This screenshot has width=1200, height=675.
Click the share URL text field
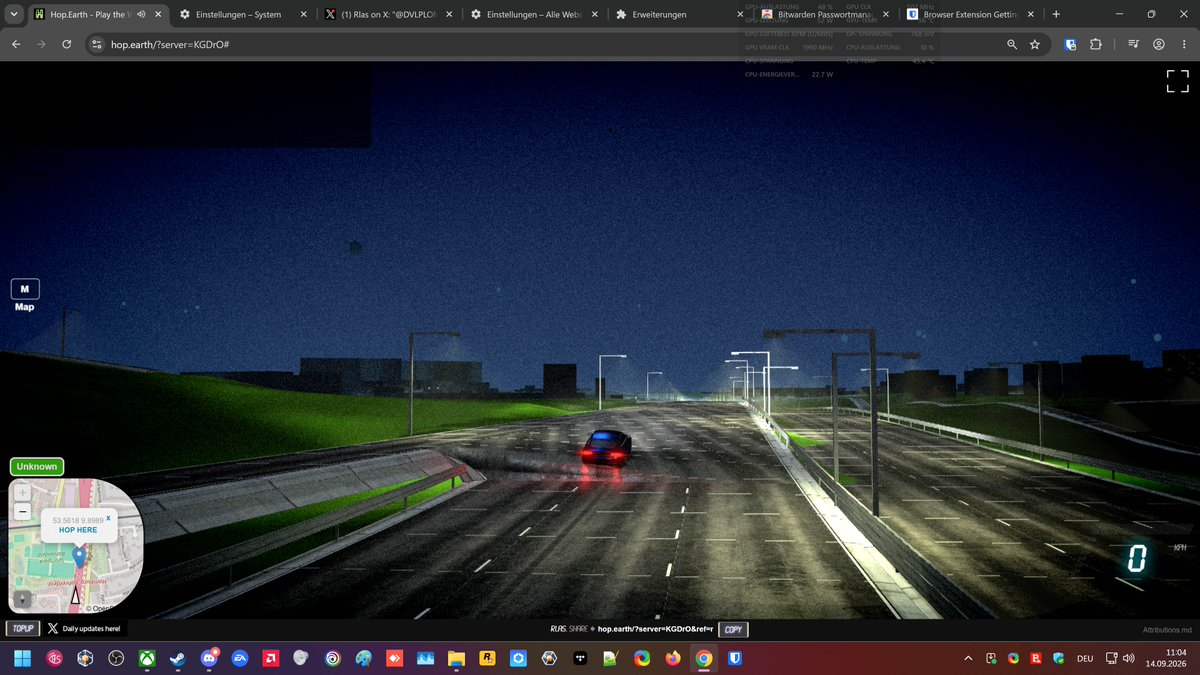click(655, 630)
